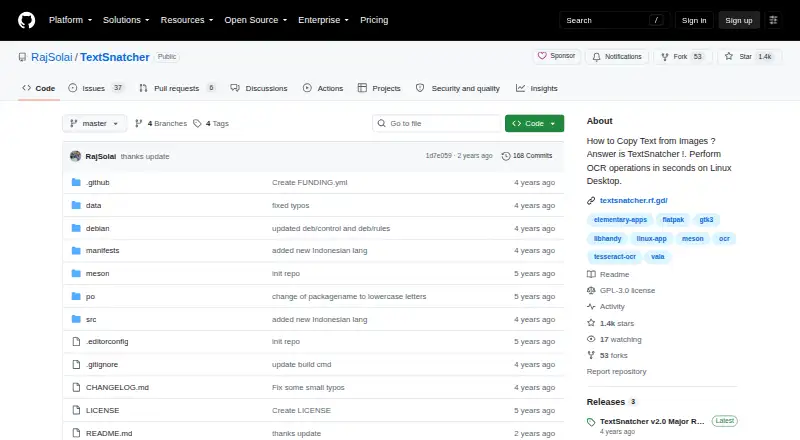Open the 4 Branches link
Image resolution: width=800 pixels, height=440 pixels.
161,124
